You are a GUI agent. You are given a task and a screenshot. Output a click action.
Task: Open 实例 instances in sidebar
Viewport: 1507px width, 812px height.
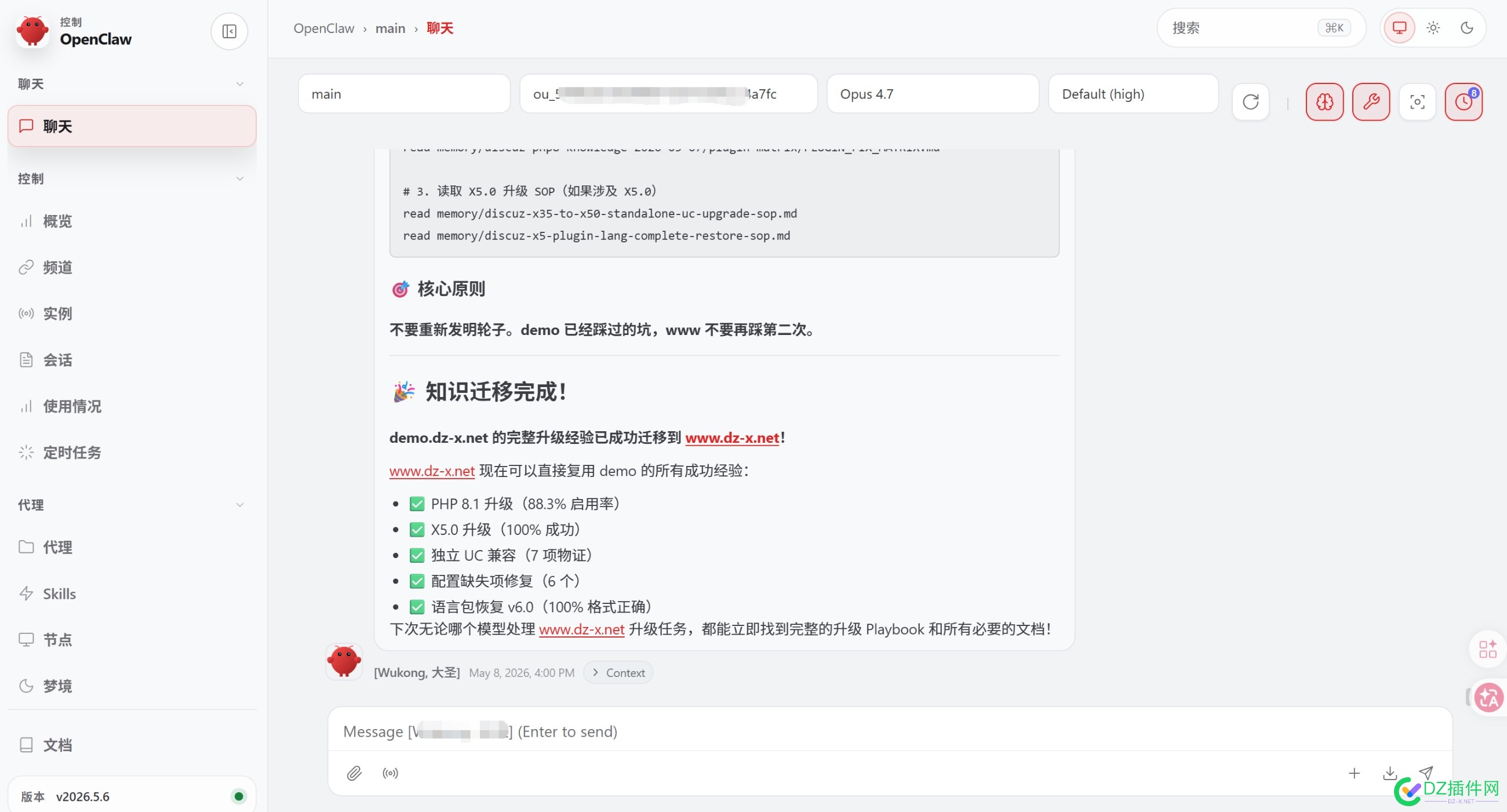pyautogui.click(x=132, y=314)
